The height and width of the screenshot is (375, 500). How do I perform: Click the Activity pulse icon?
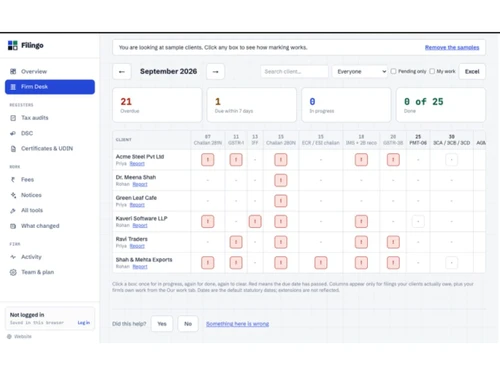[13, 257]
